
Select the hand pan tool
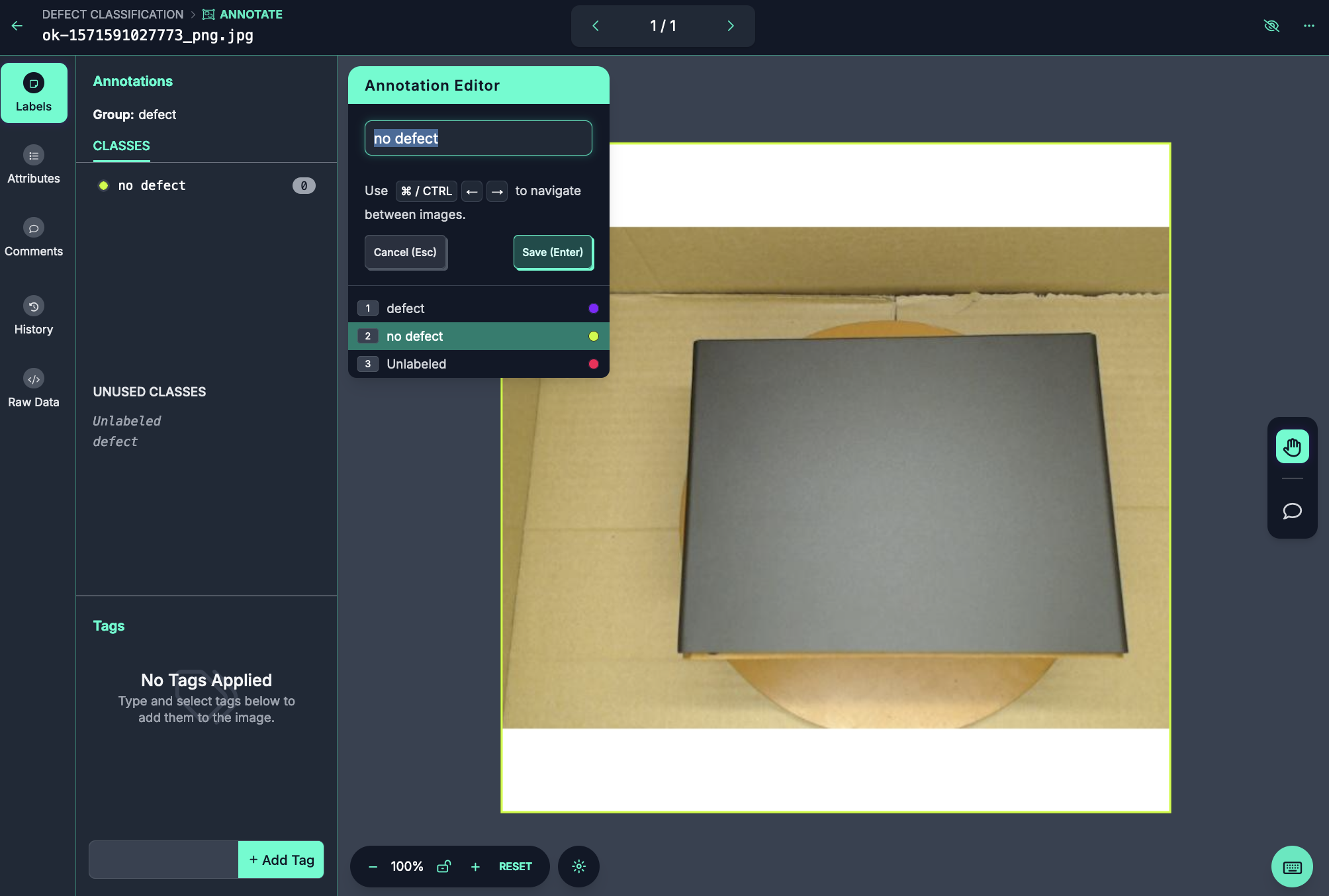pyautogui.click(x=1292, y=447)
